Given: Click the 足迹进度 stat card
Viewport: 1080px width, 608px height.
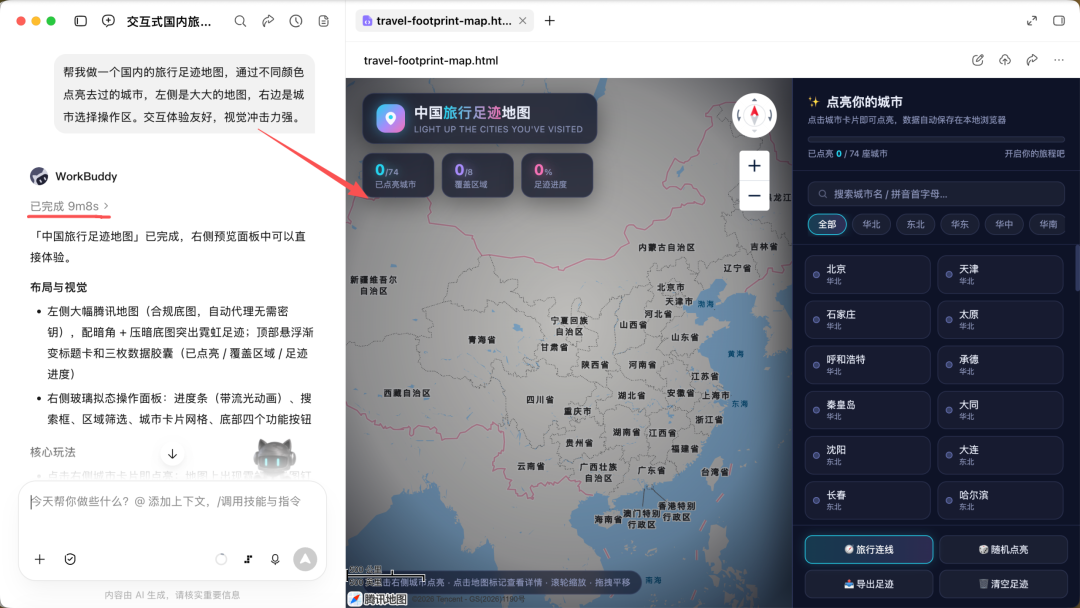Looking at the screenshot, I should (557, 175).
